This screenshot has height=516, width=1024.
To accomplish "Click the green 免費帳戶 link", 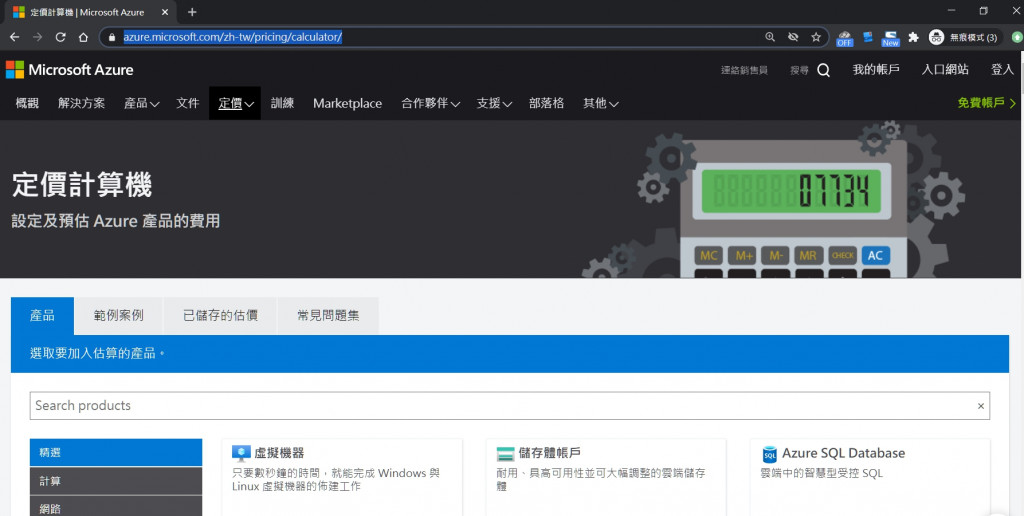I will pyautogui.click(x=987, y=103).
